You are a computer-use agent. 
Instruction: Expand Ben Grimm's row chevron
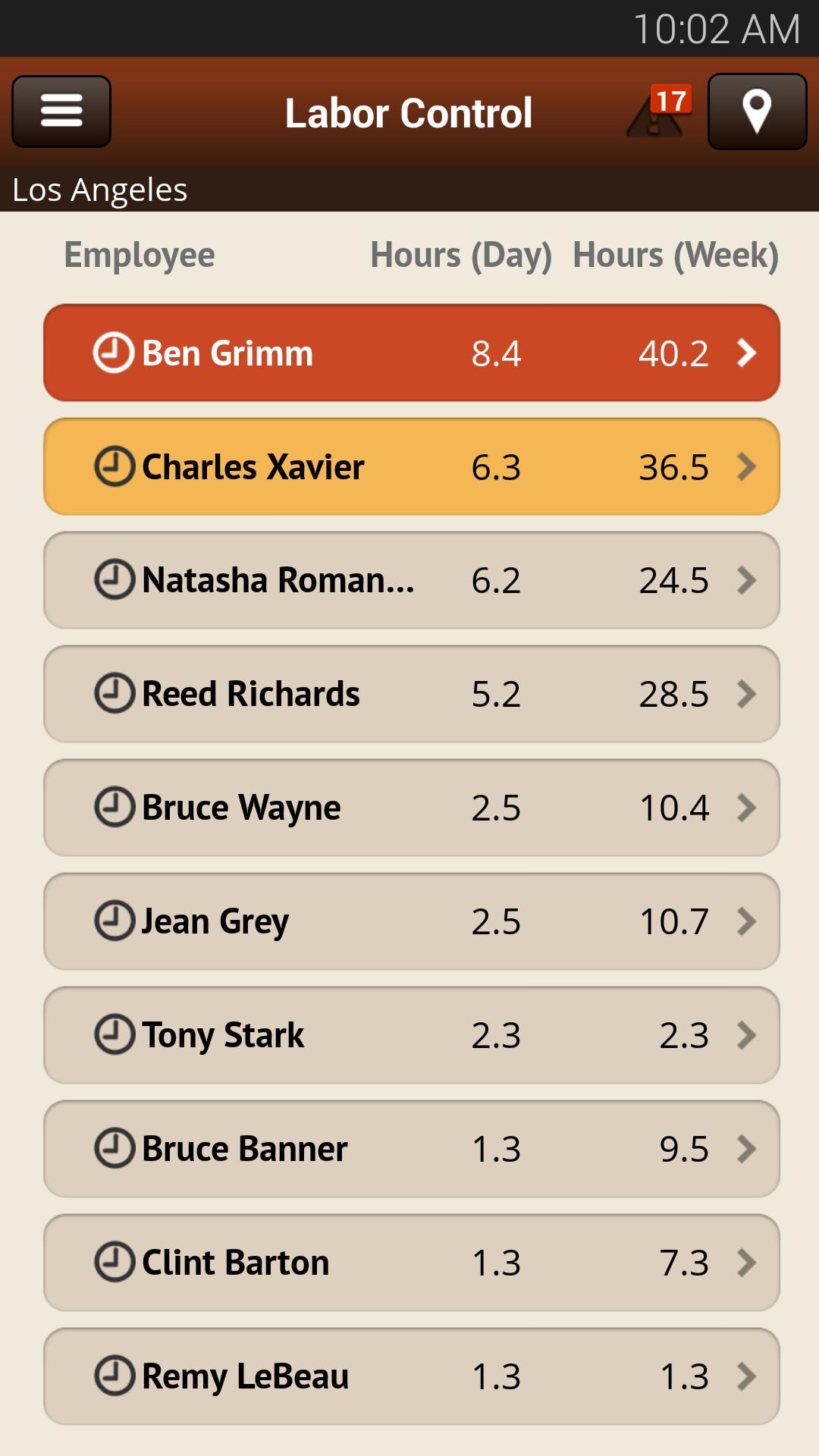pyautogui.click(x=747, y=353)
